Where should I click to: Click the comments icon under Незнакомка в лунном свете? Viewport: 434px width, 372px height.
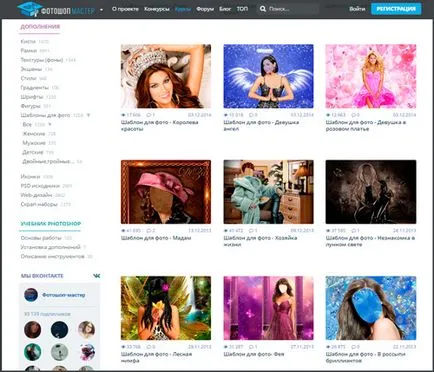pos(354,231)
